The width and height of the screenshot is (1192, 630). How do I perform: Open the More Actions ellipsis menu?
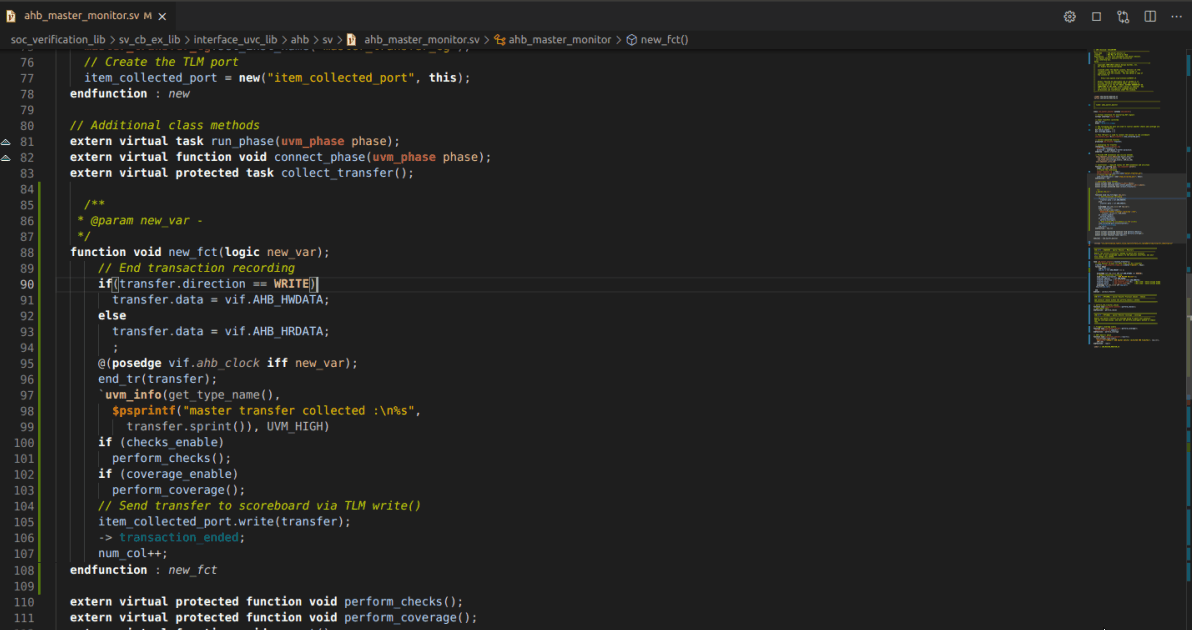[1176, 17]
